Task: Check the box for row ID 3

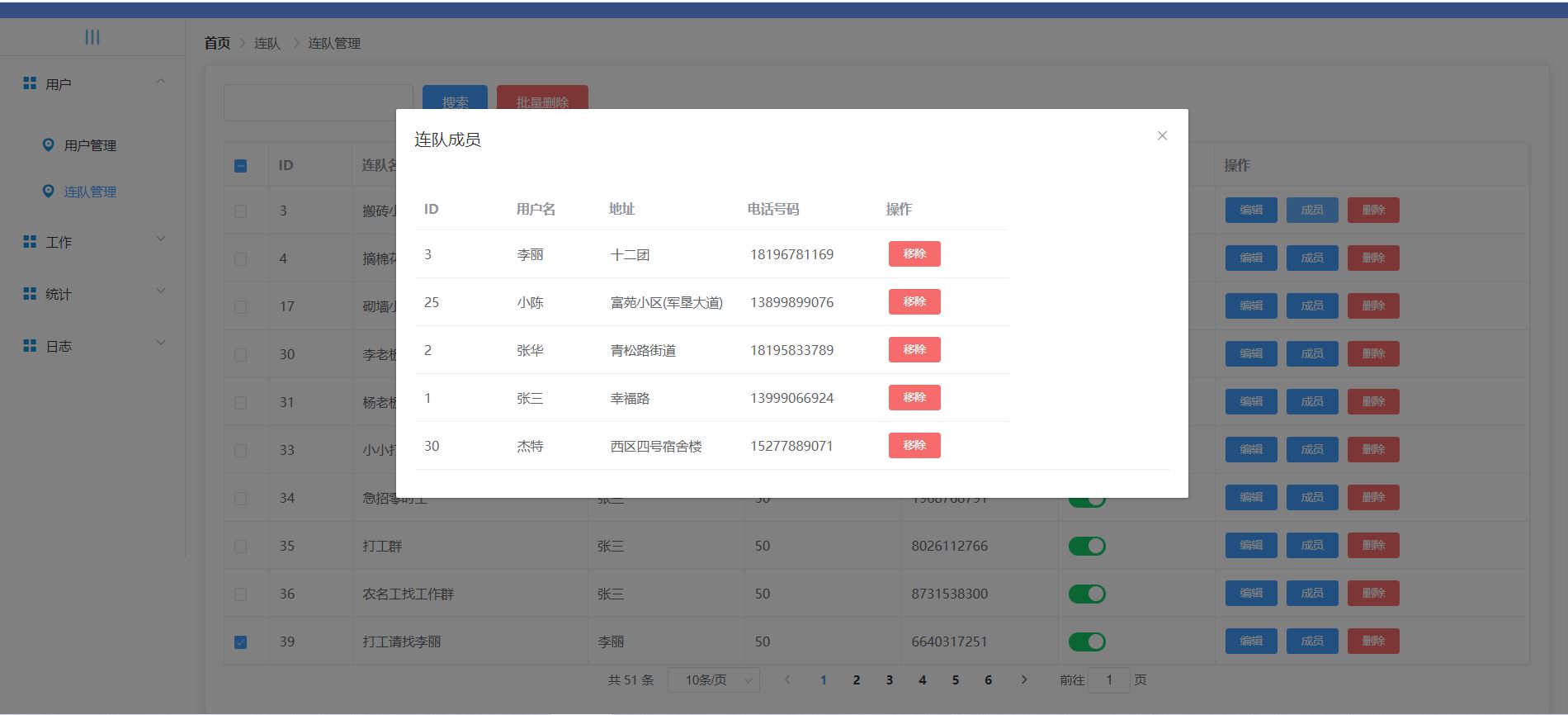Action: pyautogui.click(x=240, y=211)
